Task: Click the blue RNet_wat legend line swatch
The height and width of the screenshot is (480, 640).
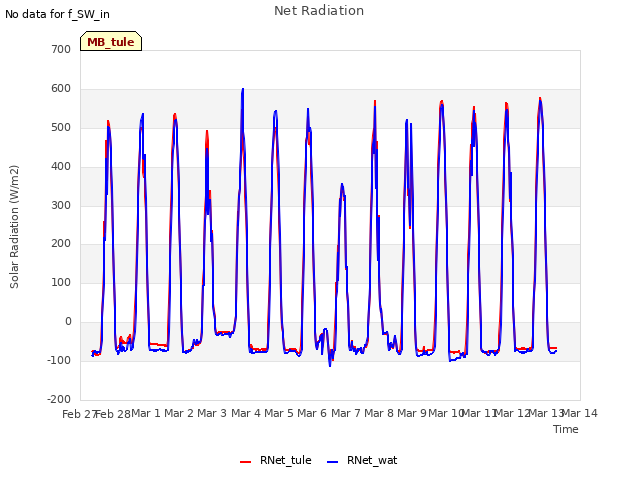Action: pyautogui.click(x=333, y=462)
